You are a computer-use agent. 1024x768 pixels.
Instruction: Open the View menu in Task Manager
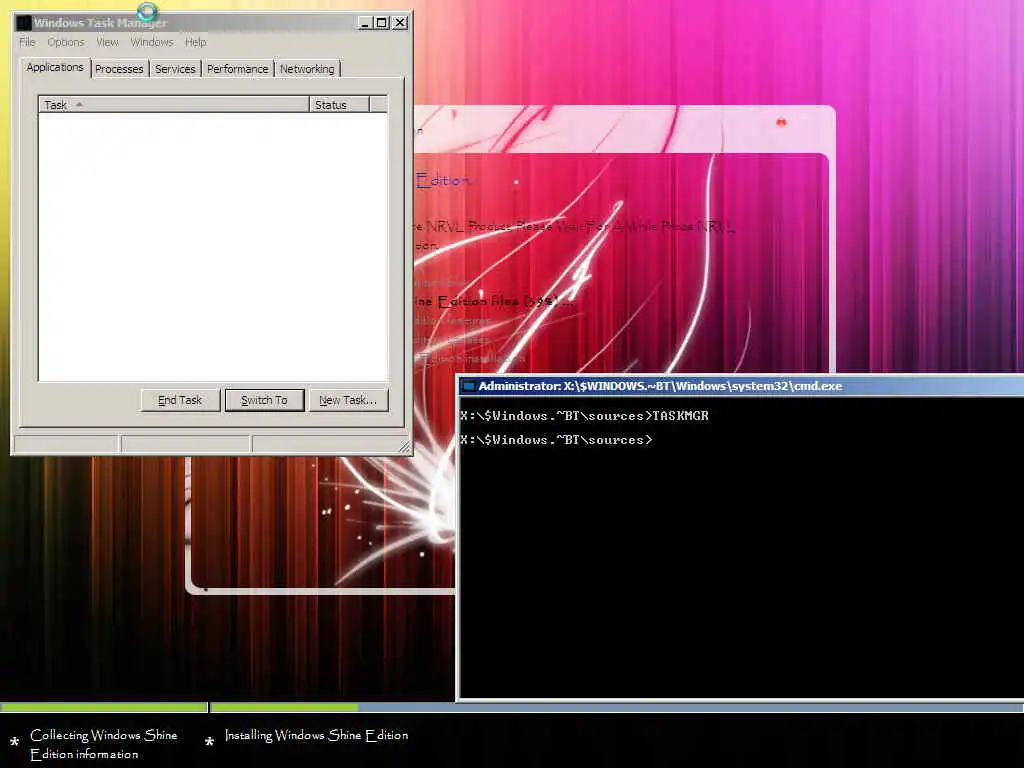click(107, 42)
